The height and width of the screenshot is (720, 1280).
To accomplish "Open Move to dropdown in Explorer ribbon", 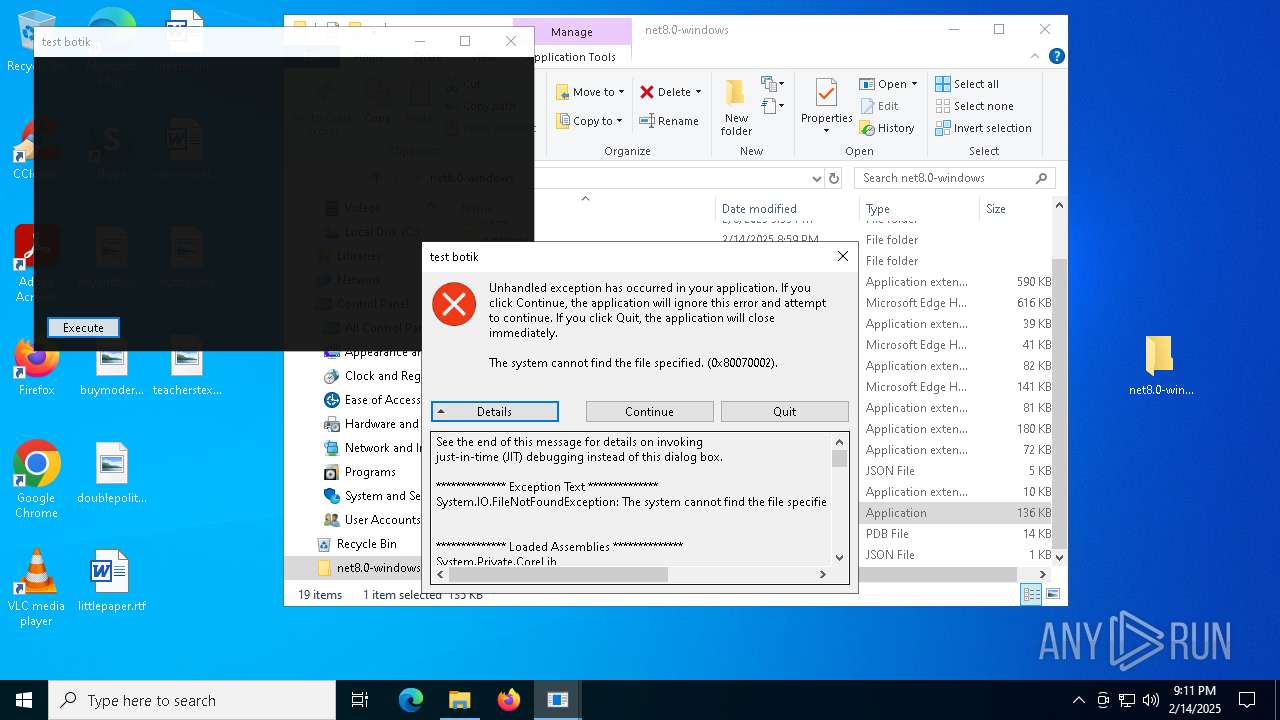I will click(590, 92).
